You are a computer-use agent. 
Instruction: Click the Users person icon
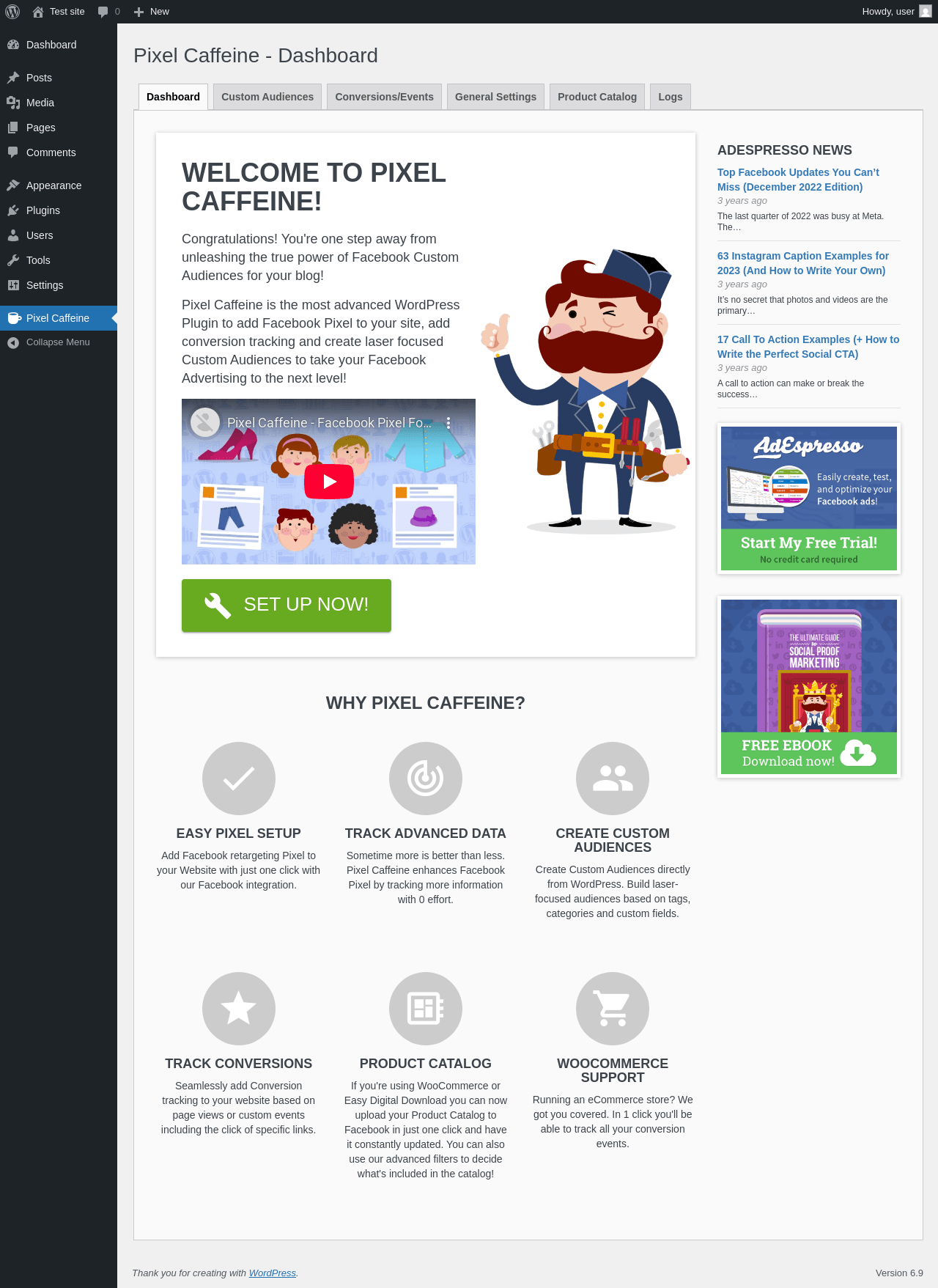tap(13, 235)
